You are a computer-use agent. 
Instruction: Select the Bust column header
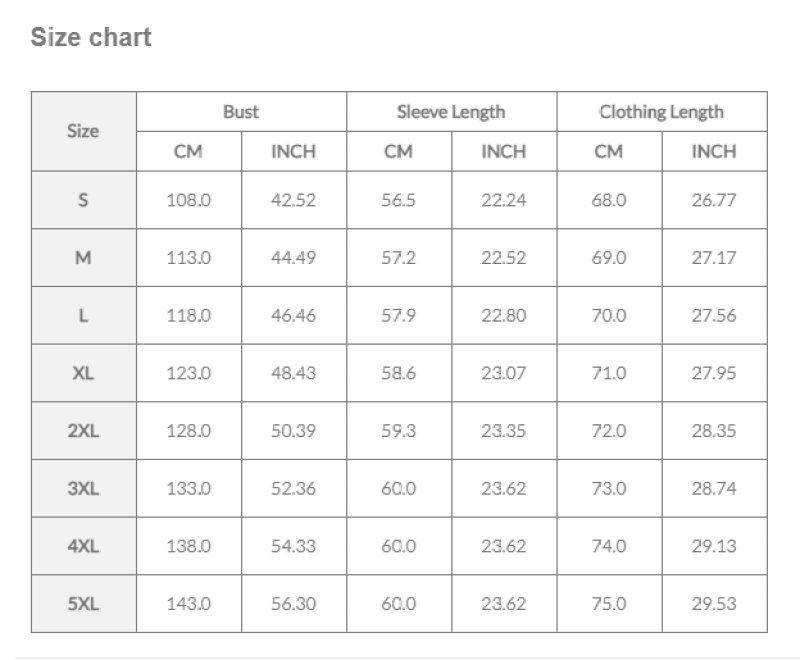(x=241, y=112)
